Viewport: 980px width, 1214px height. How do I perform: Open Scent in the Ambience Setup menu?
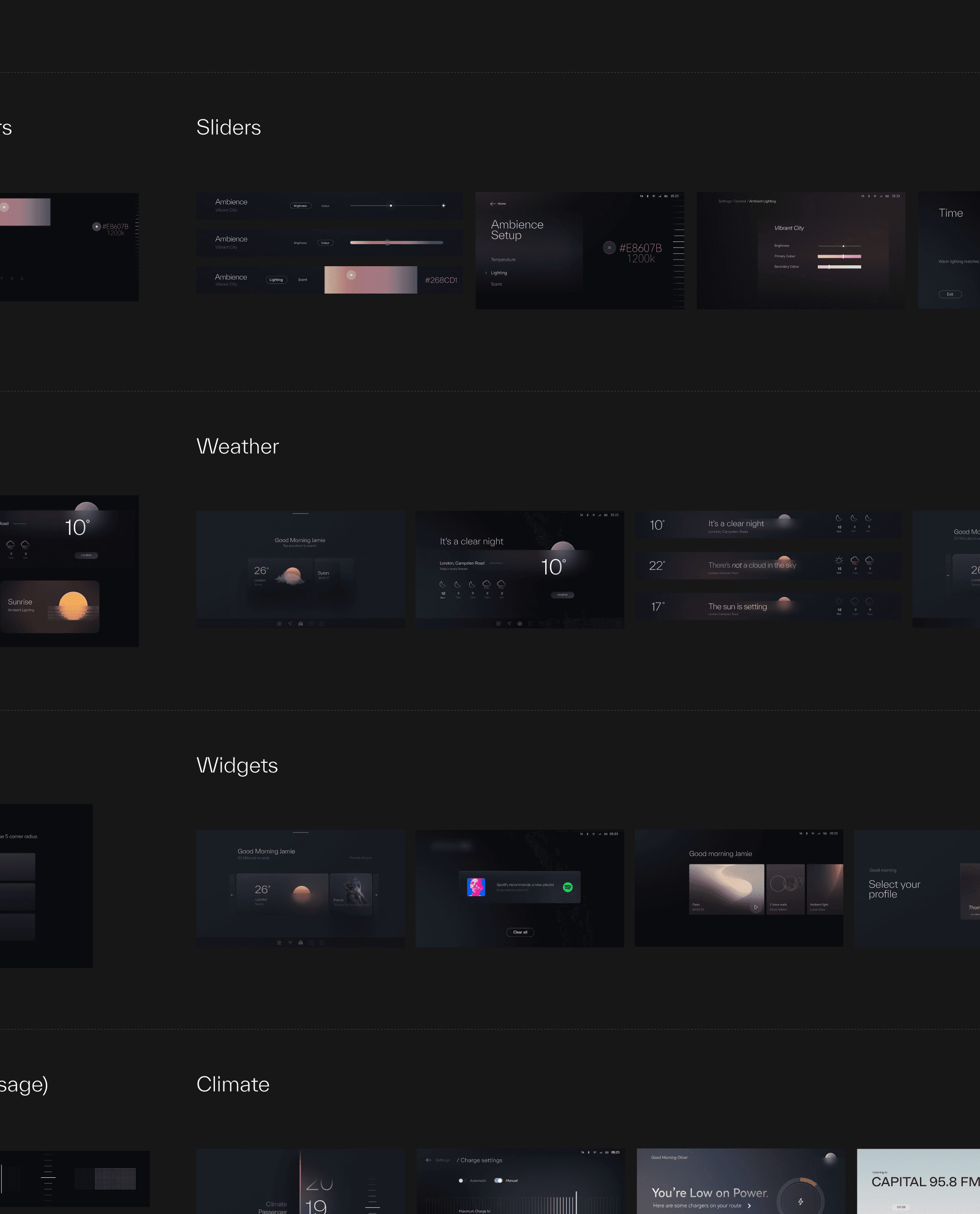(x=496, y=284)
